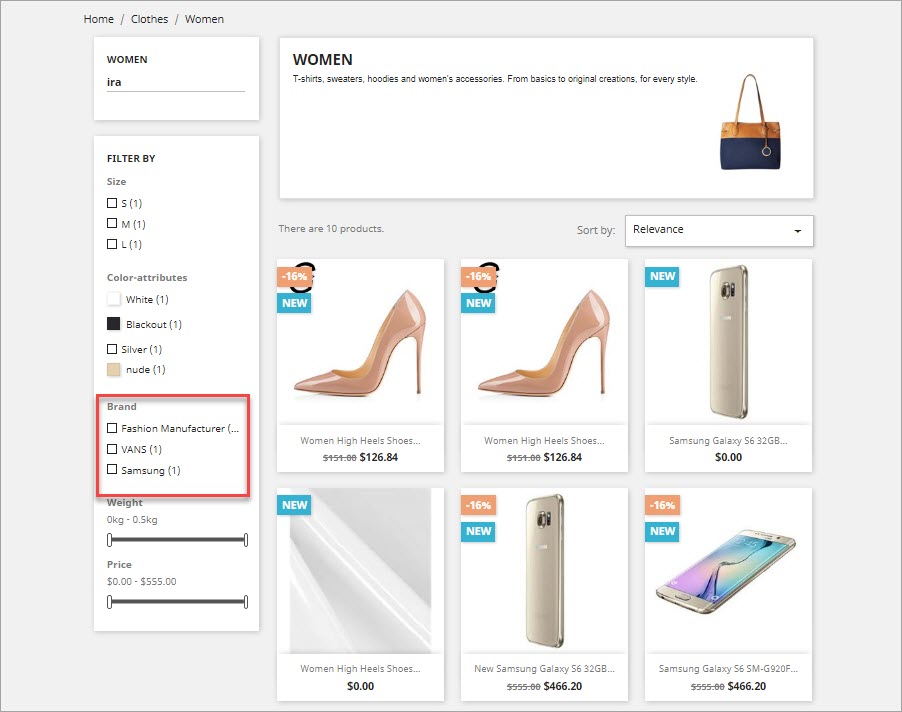The width and height of the screenshot is (902, 712).
Task: Enable the Silver color filter
Action: [112, 349]
